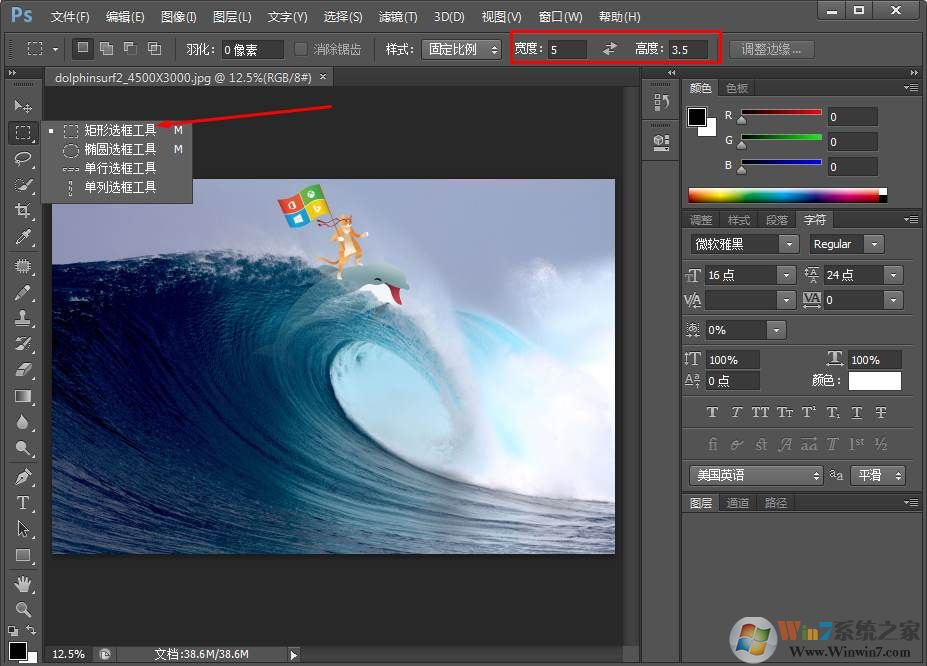Enable the 消除锯齿 anti-alias checkbox
The width and height of the screenshot is (927, 666).
click(301, 49)
